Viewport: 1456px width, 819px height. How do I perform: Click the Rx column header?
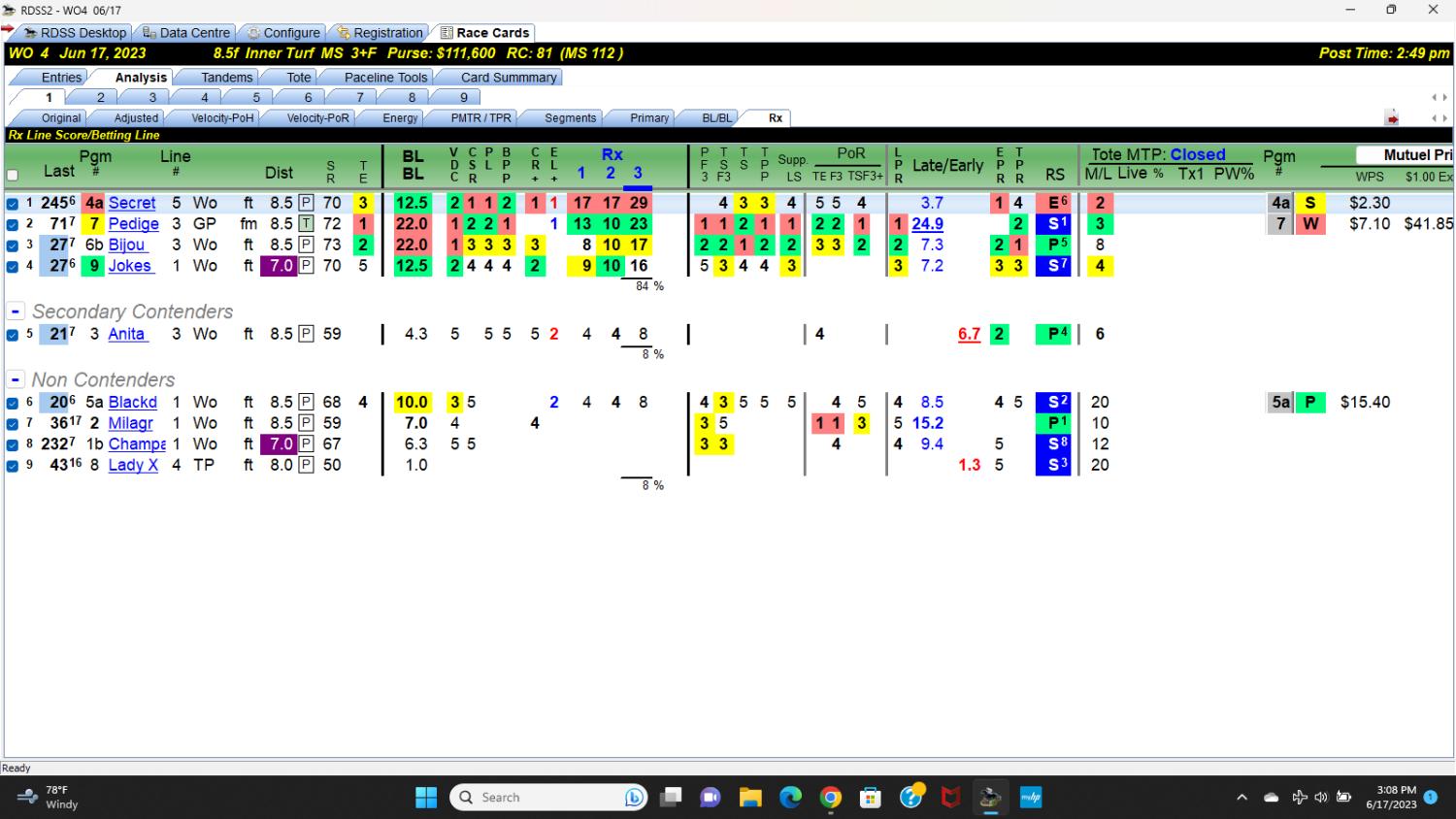pos(612,154)
